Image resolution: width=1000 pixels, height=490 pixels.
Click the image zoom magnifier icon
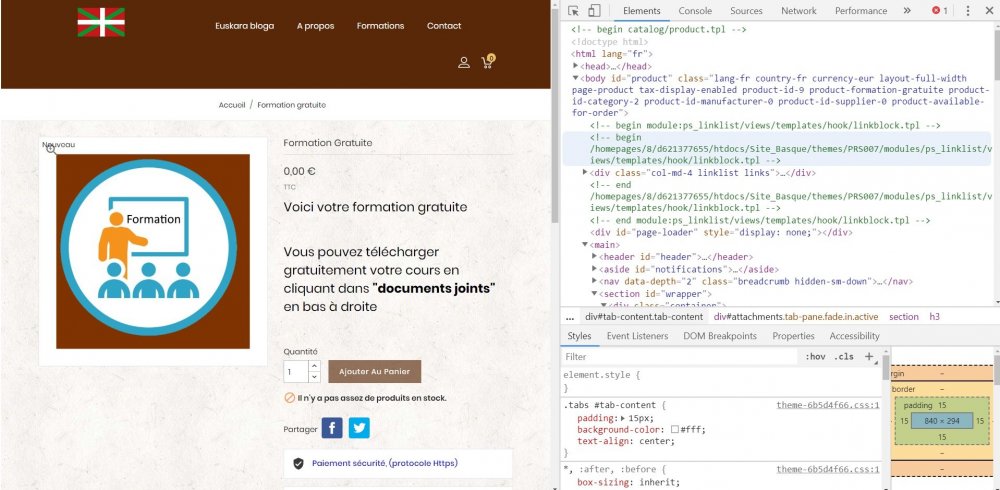[x=51, y=149]
